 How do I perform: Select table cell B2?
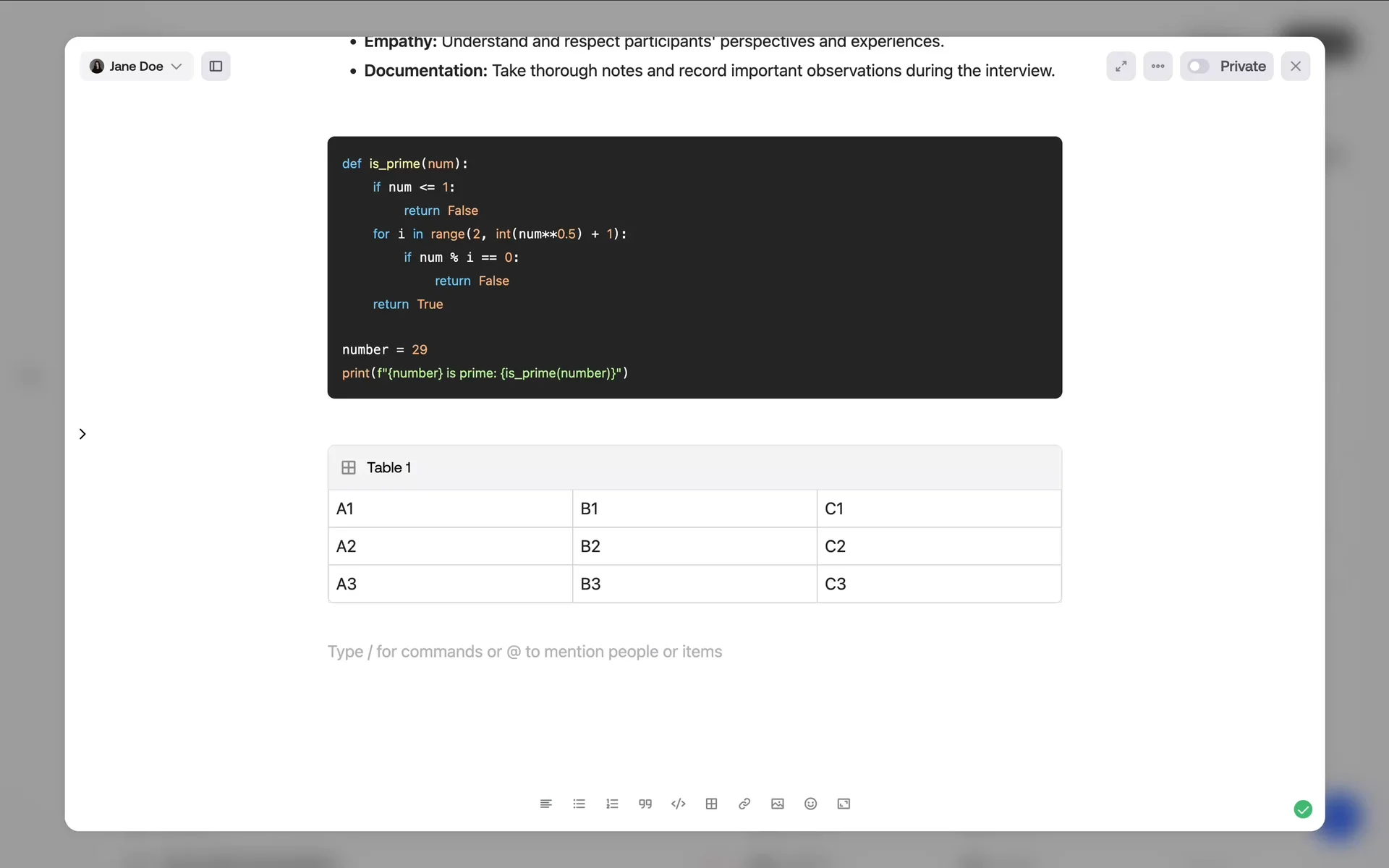pos(694,547)
